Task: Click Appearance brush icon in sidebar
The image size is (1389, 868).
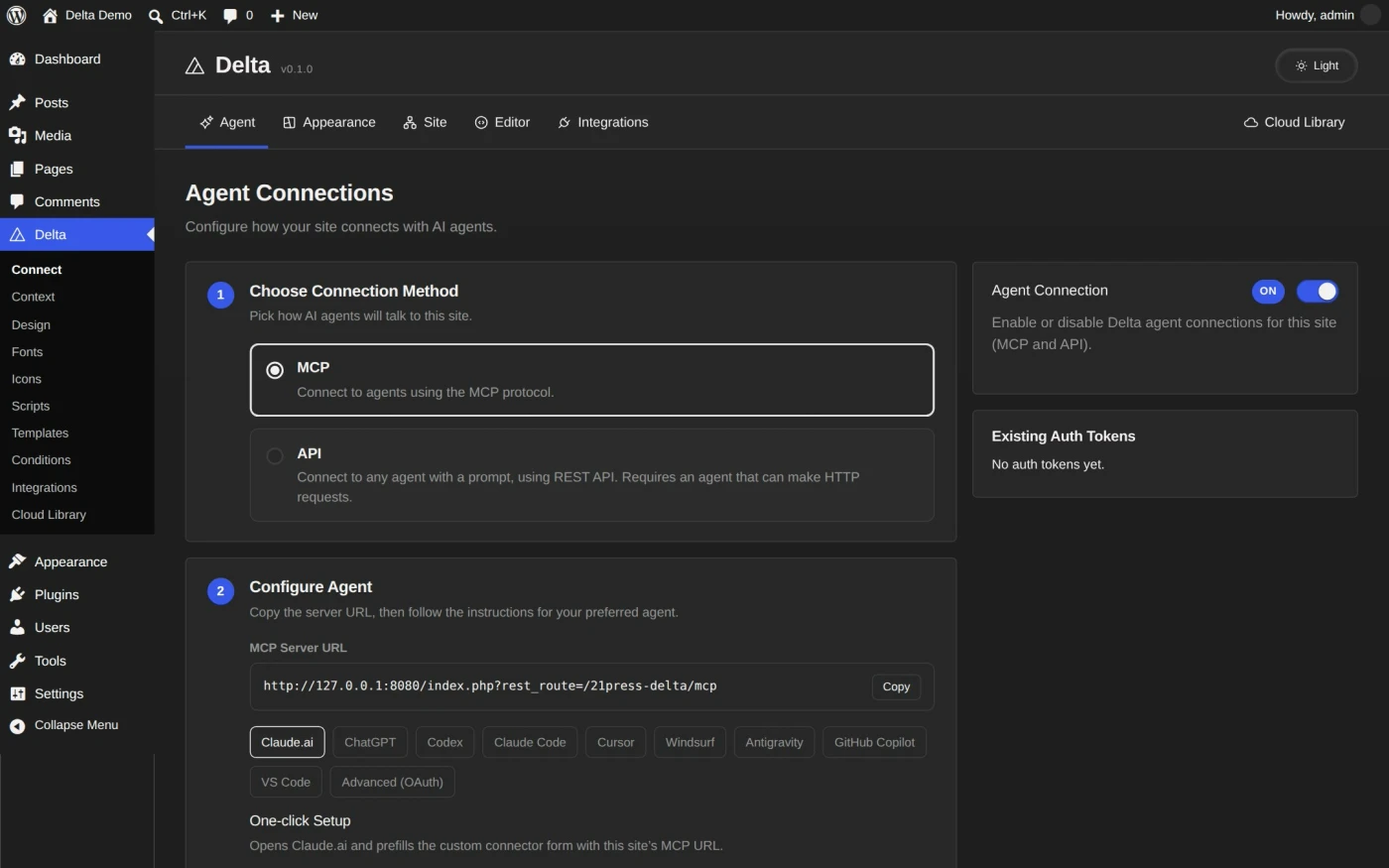Action: pos(17,561)
